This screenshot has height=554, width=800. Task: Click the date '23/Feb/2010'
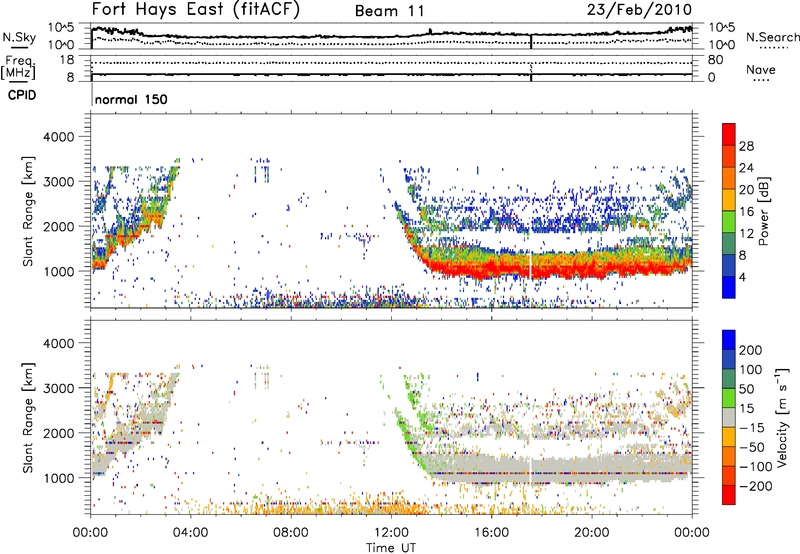click(x=639, y=9)
